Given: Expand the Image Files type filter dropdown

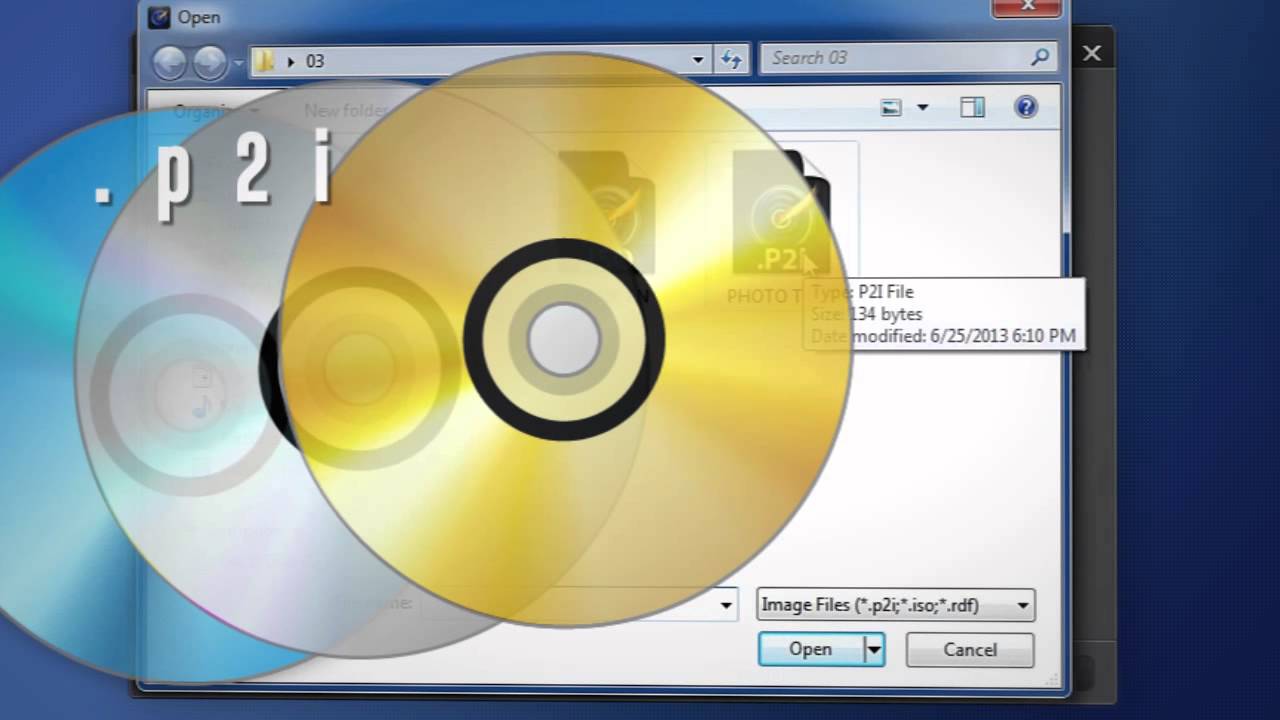Looking at the screenshot, I should click(x=1022, y=605).
